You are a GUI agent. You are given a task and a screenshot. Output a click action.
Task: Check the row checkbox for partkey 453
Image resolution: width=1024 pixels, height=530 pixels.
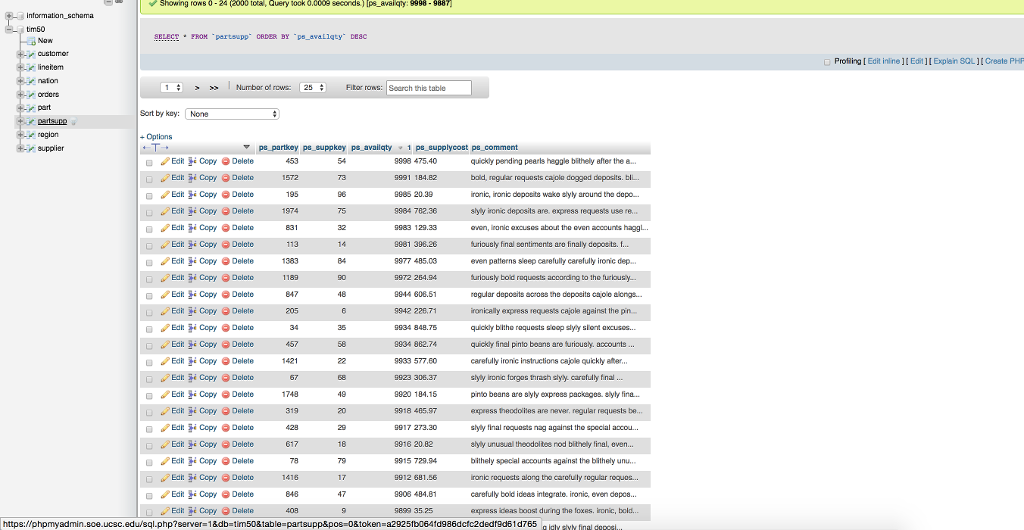[149, 162]
